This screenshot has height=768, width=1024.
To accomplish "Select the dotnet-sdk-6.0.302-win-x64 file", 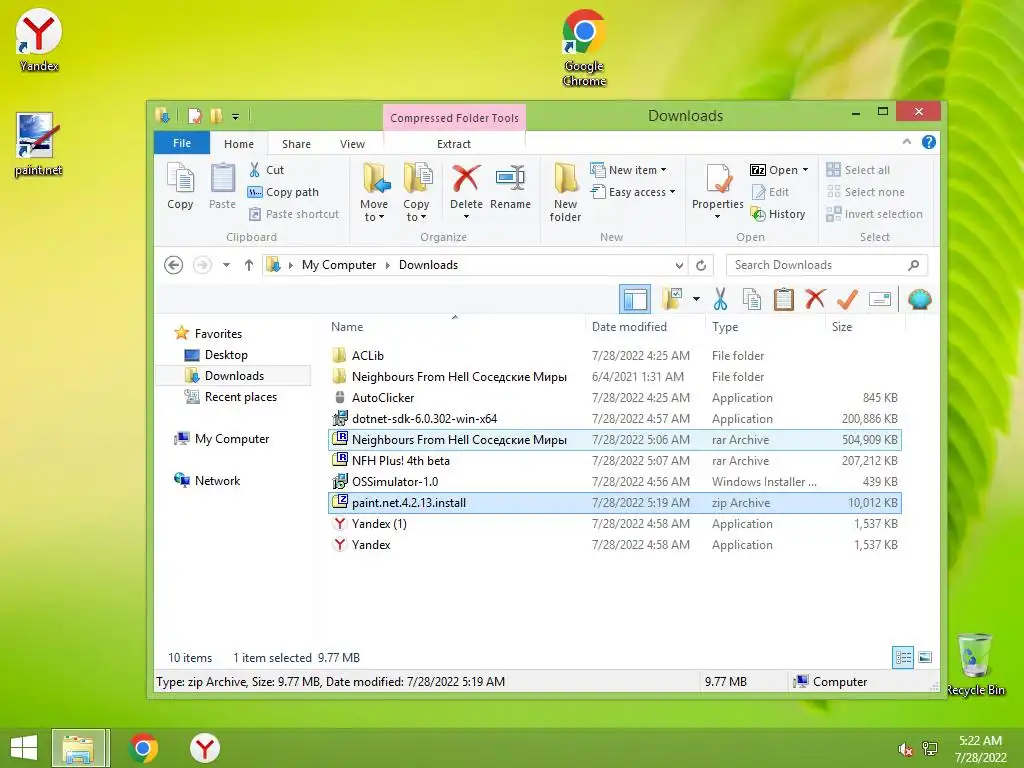I will point(614,419).
